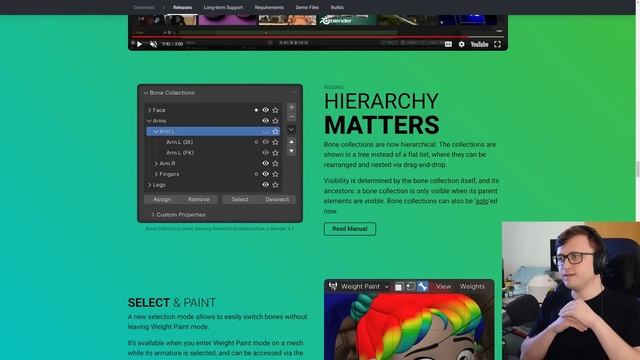The width and height of the screenshot is (640, 360).
Task: Move bone collection down arrow
Action: tap(291, 151)
